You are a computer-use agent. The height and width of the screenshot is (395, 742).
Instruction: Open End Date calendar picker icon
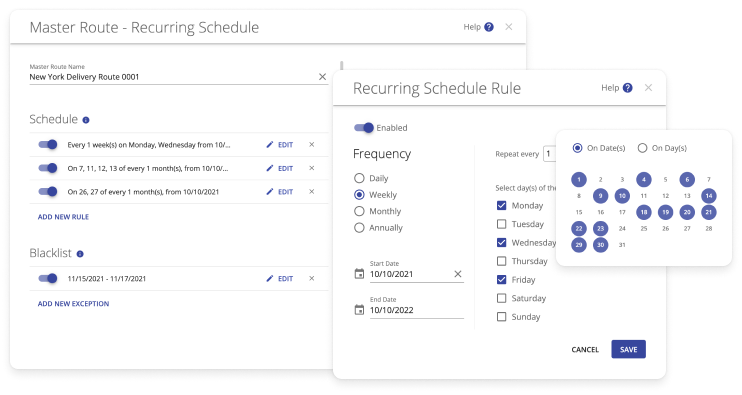tap(359, 310)
